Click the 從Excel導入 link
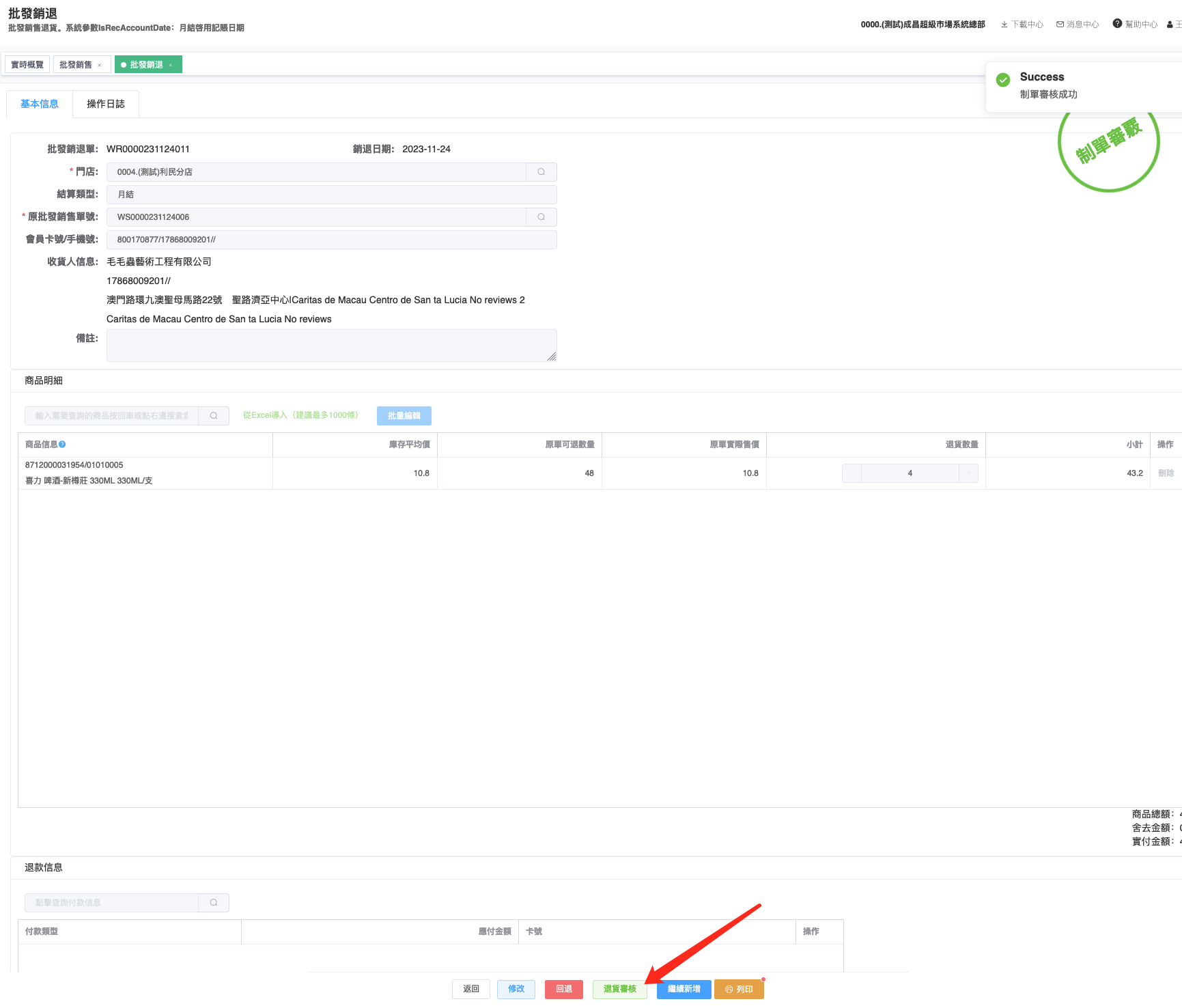This screenshot has width=1182, height=1008. pyautogui.click(x=300, y=415)
